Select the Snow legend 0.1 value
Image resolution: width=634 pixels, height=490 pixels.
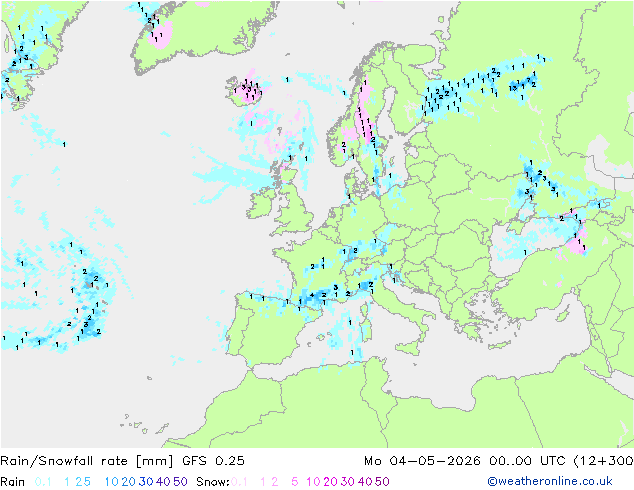[x=239, y=482]
